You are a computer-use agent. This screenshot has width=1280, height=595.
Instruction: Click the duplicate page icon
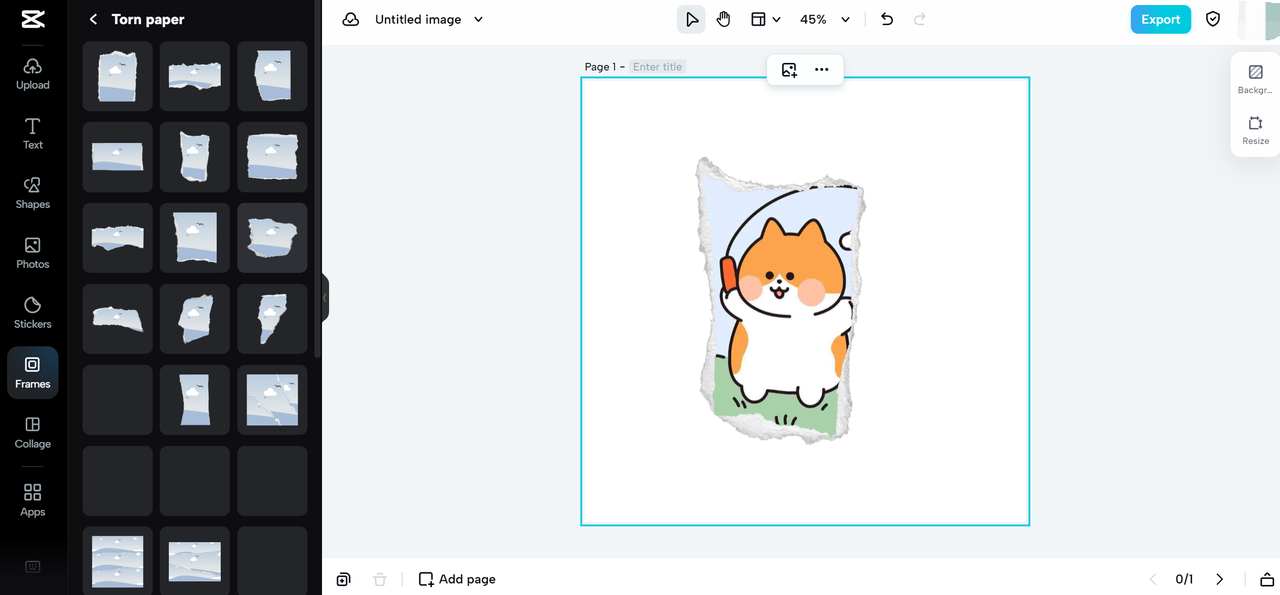(x=343, y=579)
